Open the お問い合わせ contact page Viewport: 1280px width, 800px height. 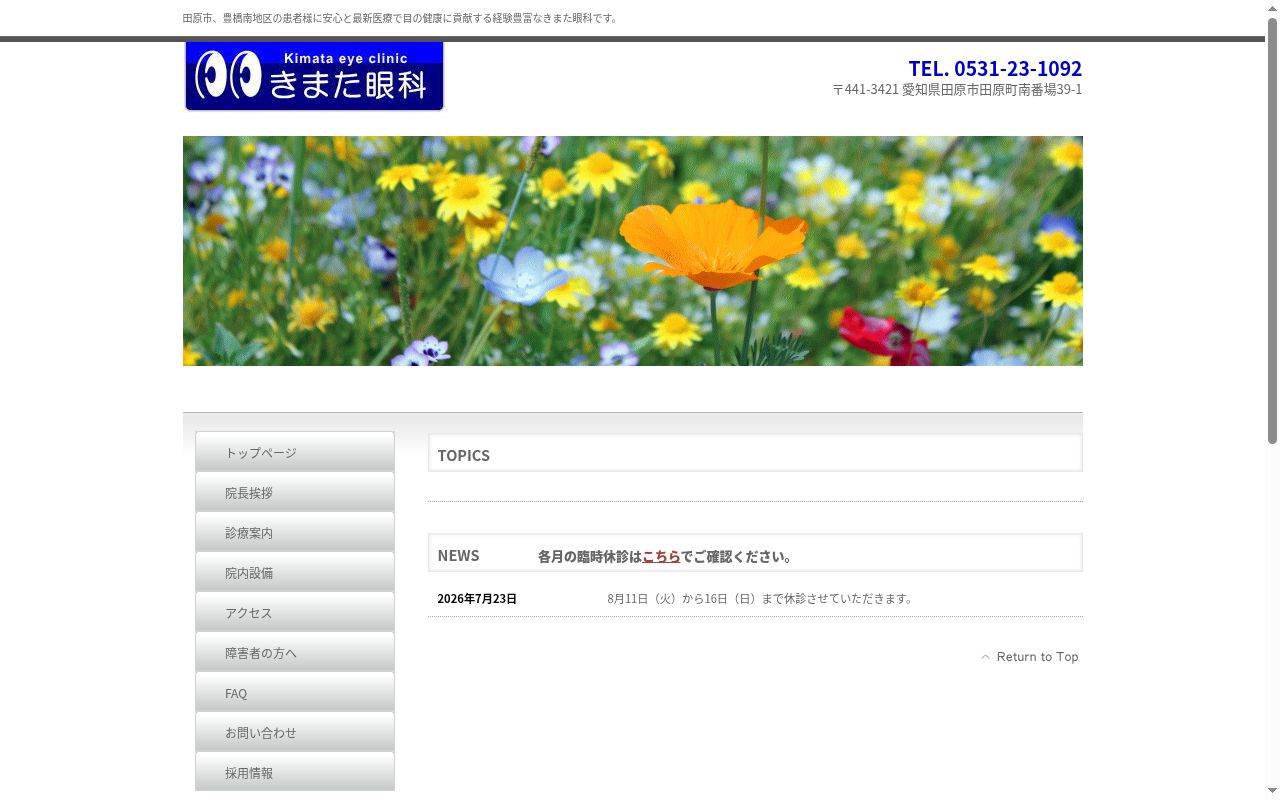pos(295,732)
